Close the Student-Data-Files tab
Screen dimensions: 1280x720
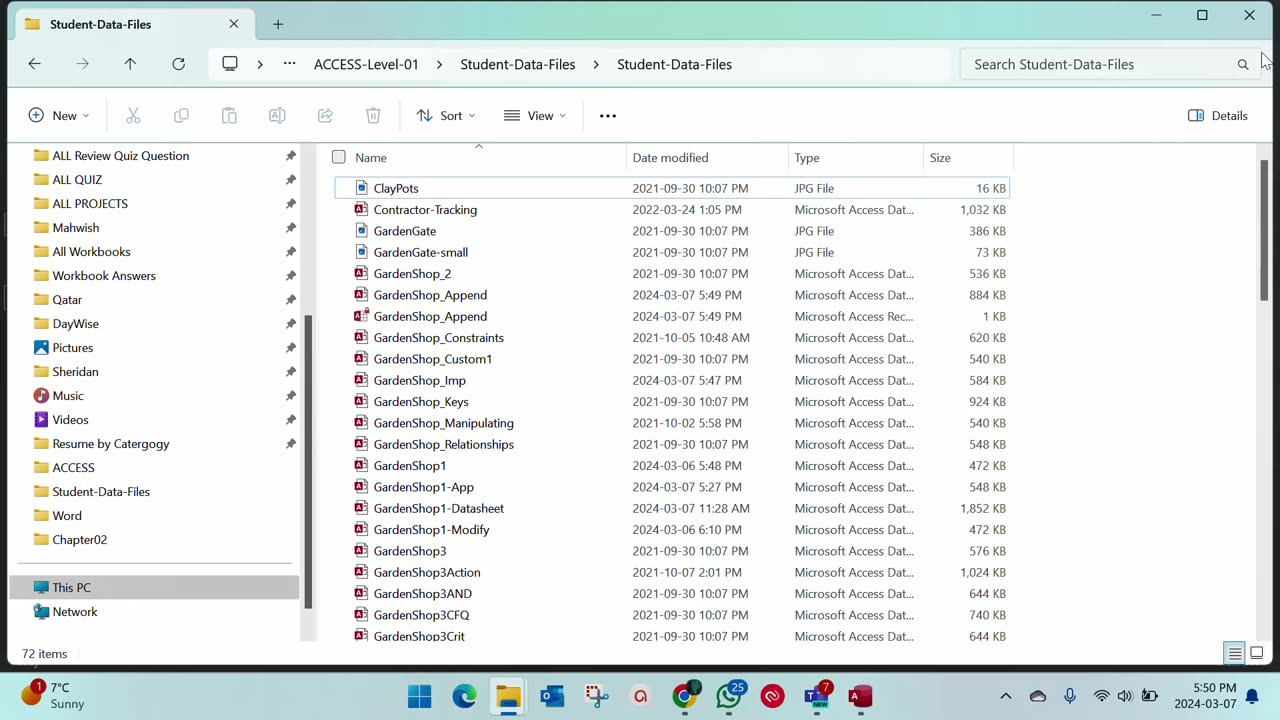[234, 24]
